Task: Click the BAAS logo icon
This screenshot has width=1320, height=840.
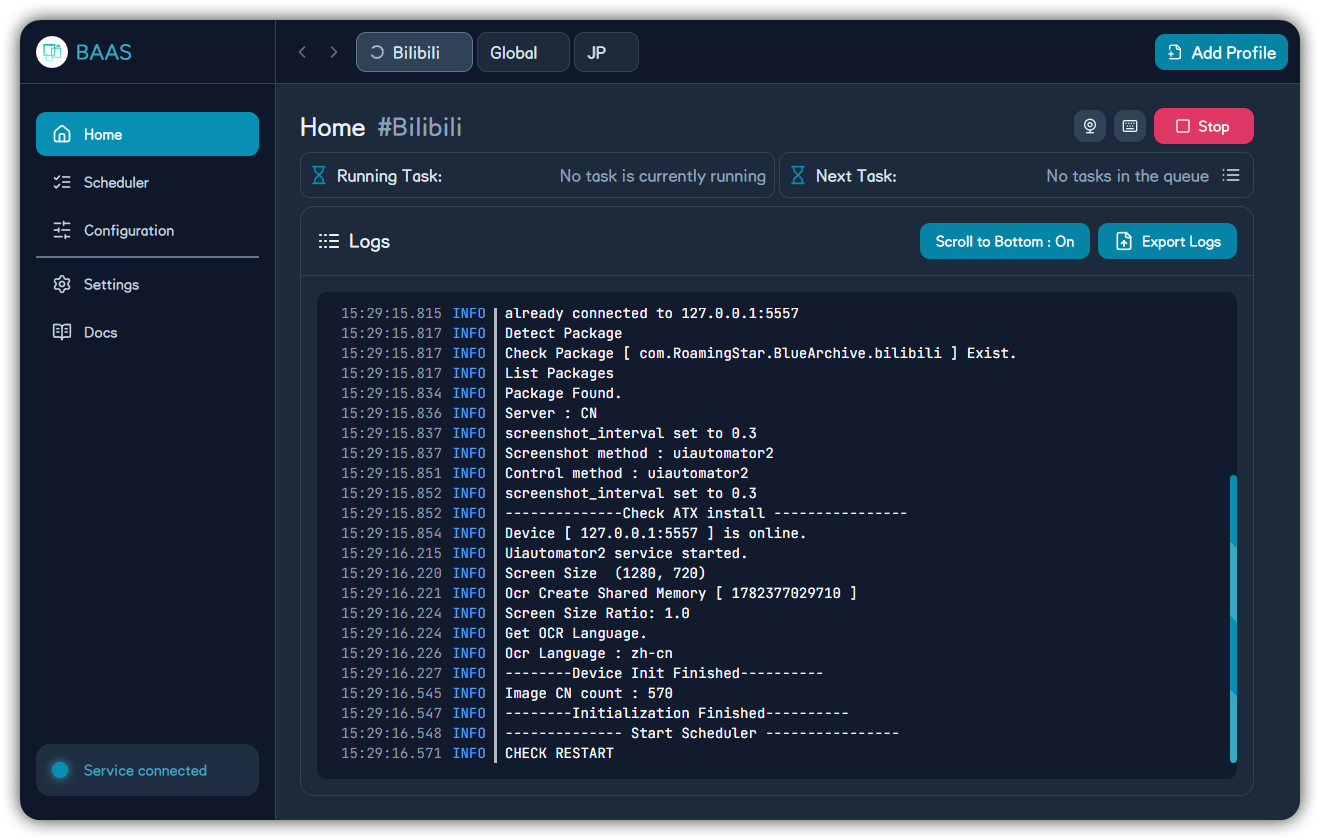Action: coord(52,52)
